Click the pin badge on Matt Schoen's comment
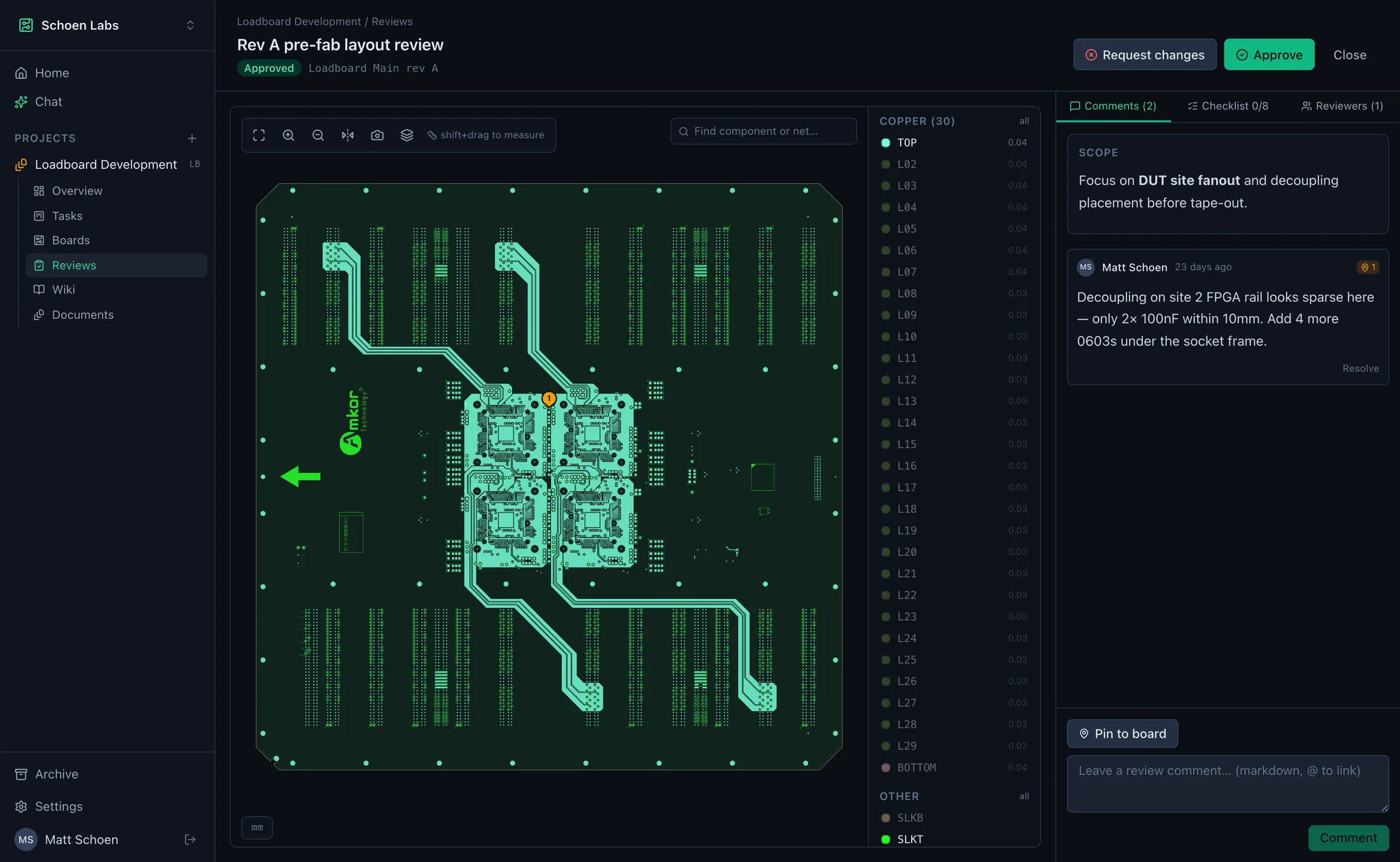This screenshot has width=1400, height=862. pyautogui.click(x=1368, y=267)
